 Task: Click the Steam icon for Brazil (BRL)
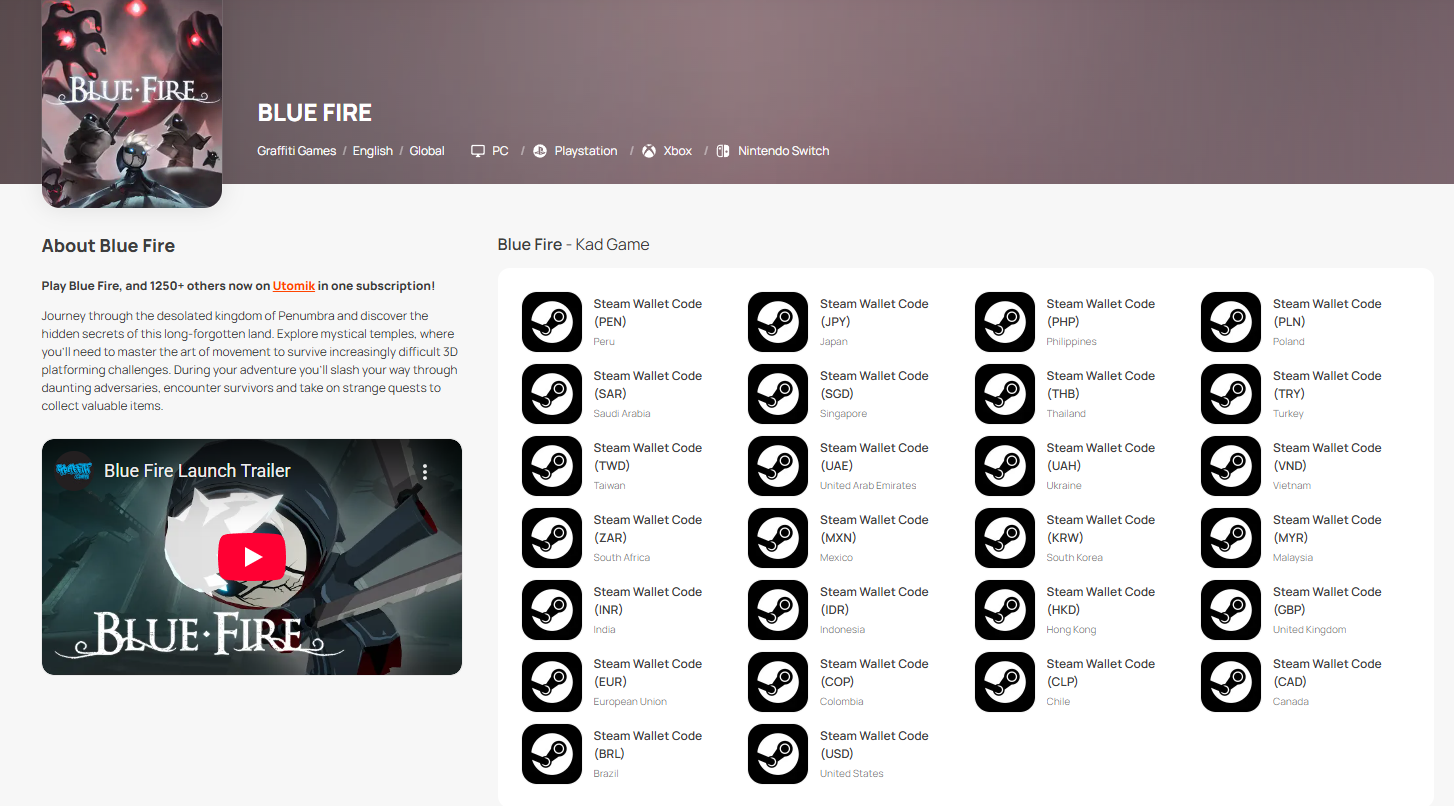click(551, 754)
